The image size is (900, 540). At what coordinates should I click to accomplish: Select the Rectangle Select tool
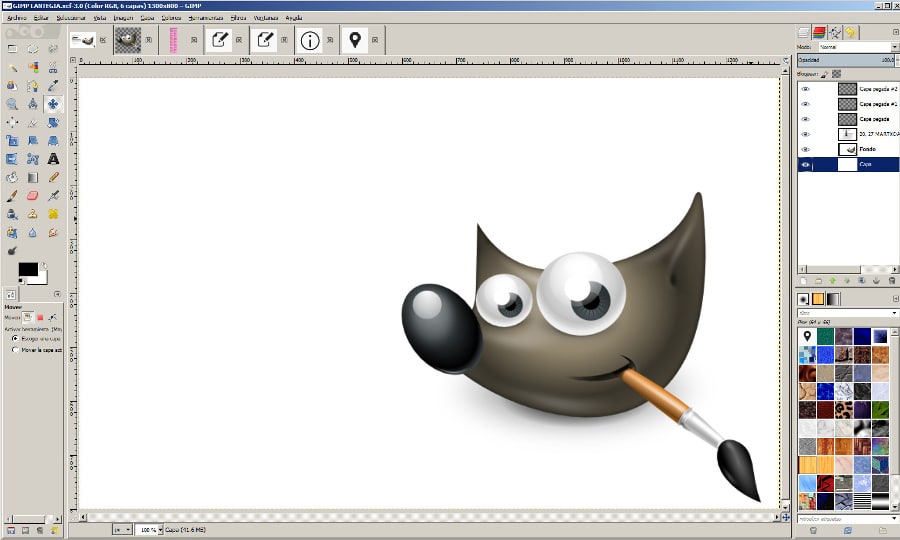[12, 48]
